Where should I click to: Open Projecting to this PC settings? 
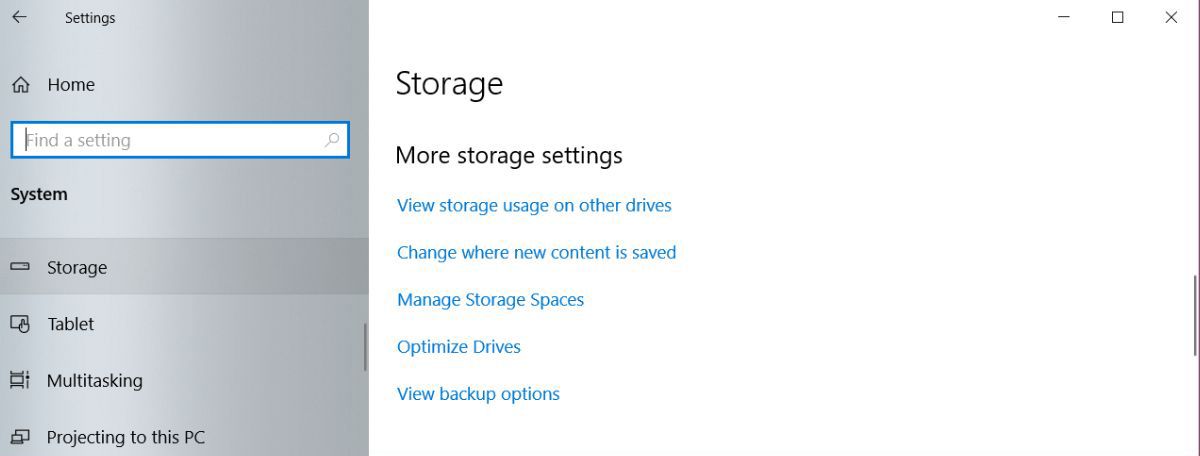click(x=126, y=437)
